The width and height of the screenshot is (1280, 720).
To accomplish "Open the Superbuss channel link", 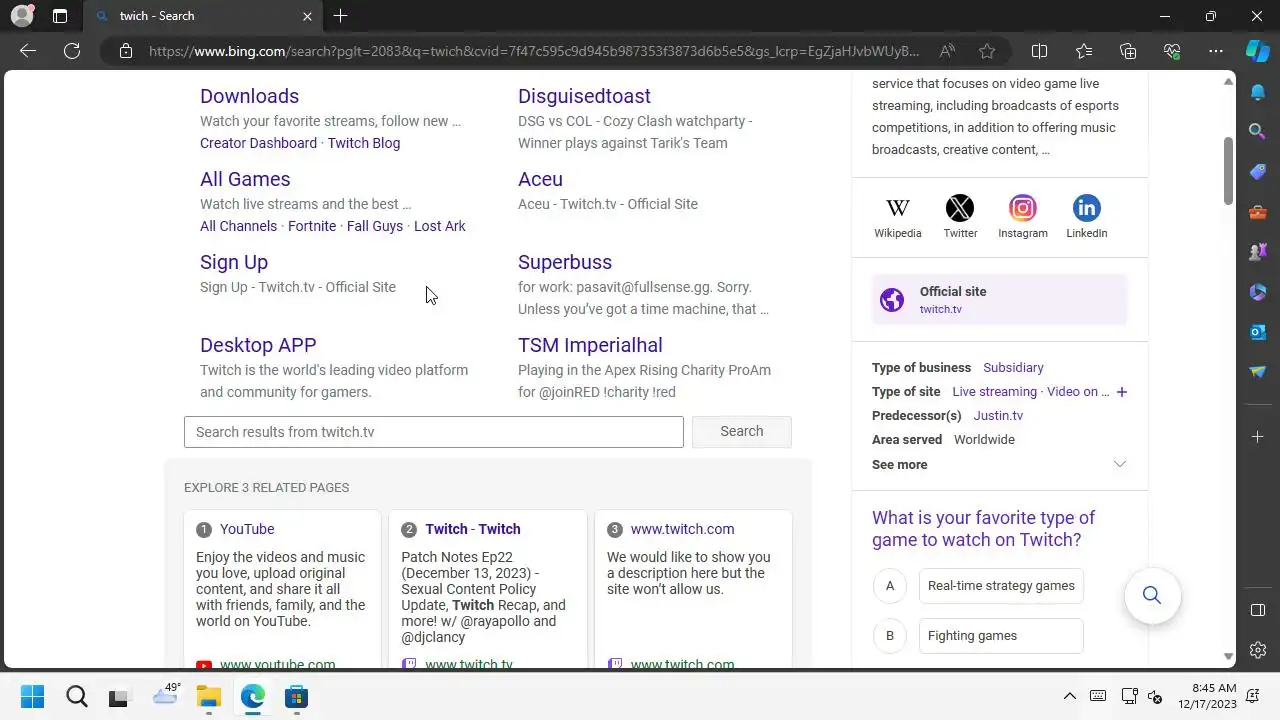I will [565, 262].
